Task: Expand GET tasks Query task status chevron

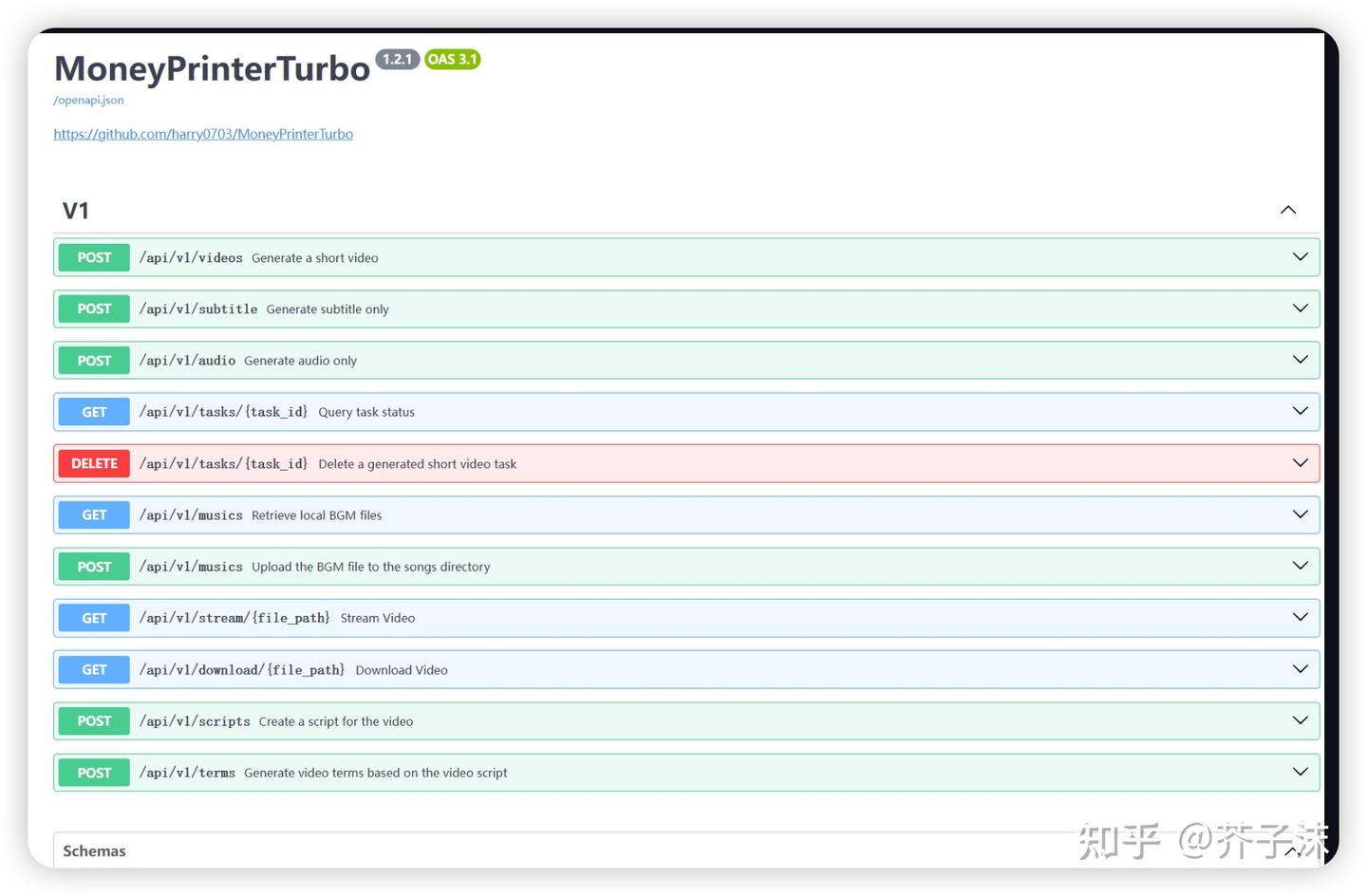Action: pos(1301,411)
